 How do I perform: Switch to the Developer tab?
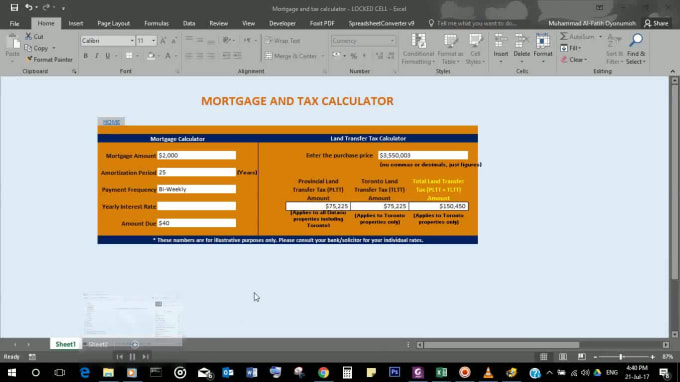pyautogui.click(x=282, y=23)
